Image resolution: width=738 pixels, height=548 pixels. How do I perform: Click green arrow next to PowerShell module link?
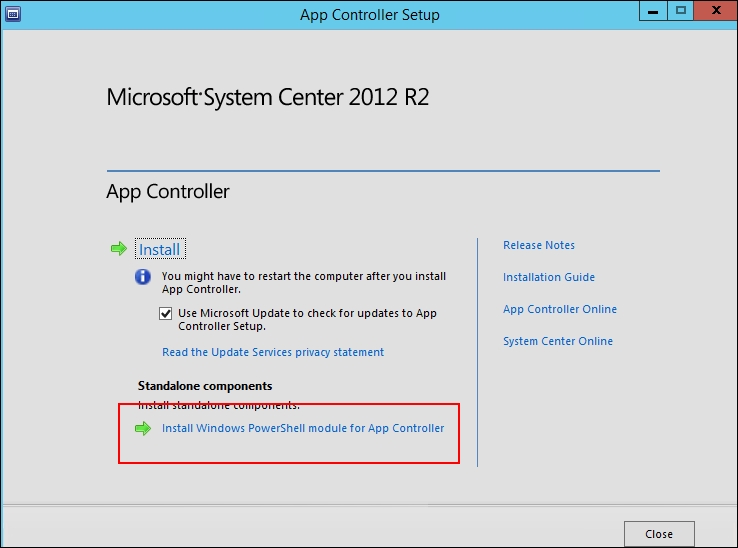(x=143, y=428)
